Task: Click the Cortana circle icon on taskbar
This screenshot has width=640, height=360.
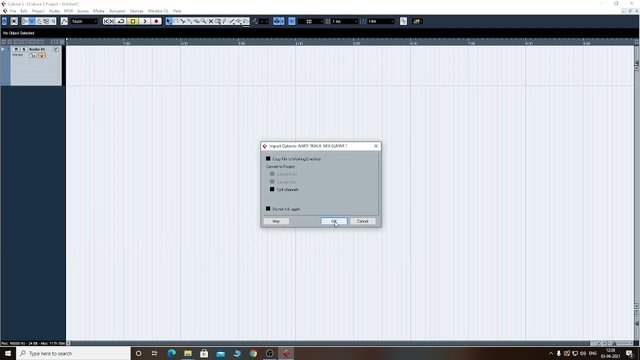Action: point(138,353)
